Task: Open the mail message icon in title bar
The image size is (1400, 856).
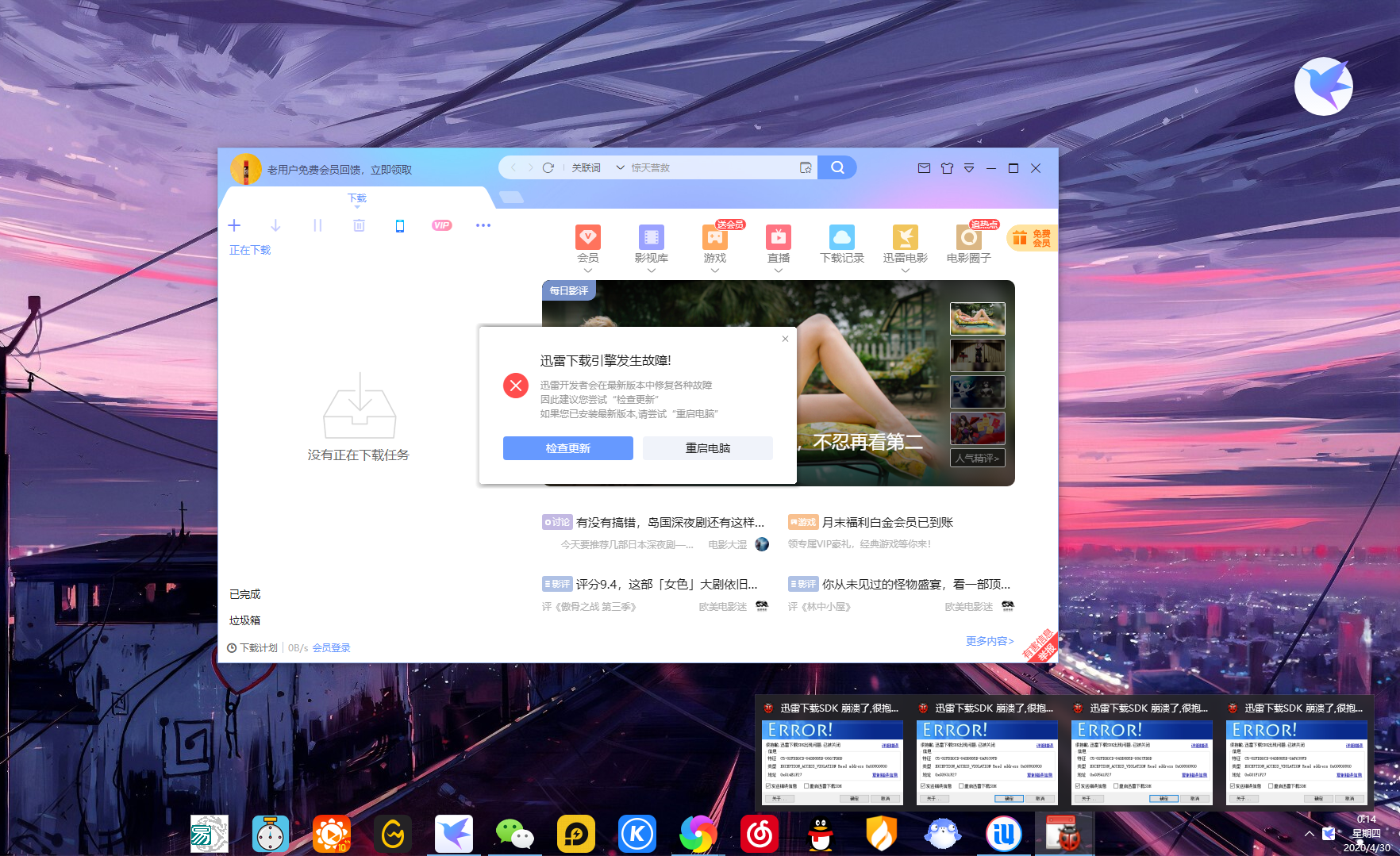Action: click(x=924, y=168)
